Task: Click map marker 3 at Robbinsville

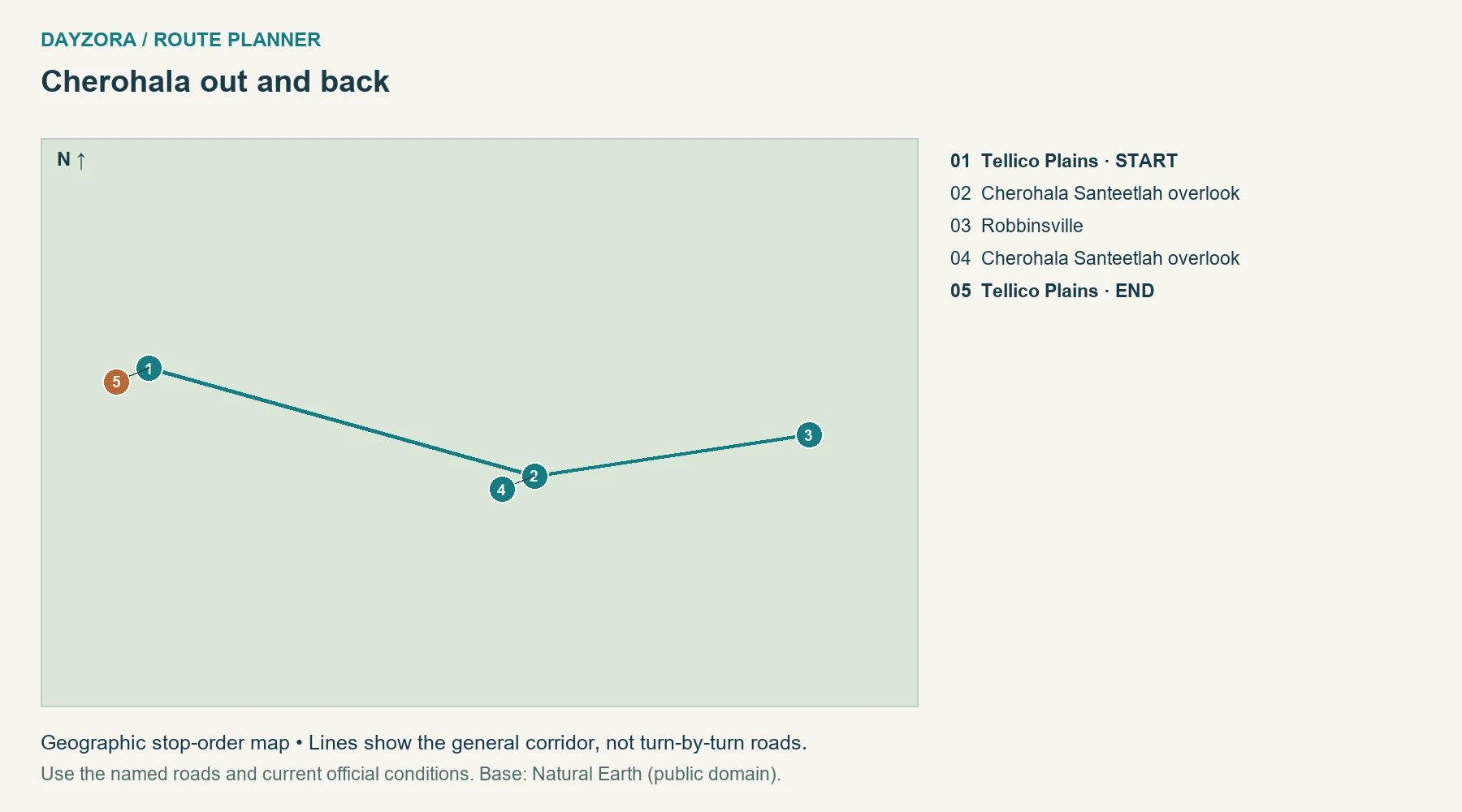Action: pyautogui.click(x=808, y=435)
